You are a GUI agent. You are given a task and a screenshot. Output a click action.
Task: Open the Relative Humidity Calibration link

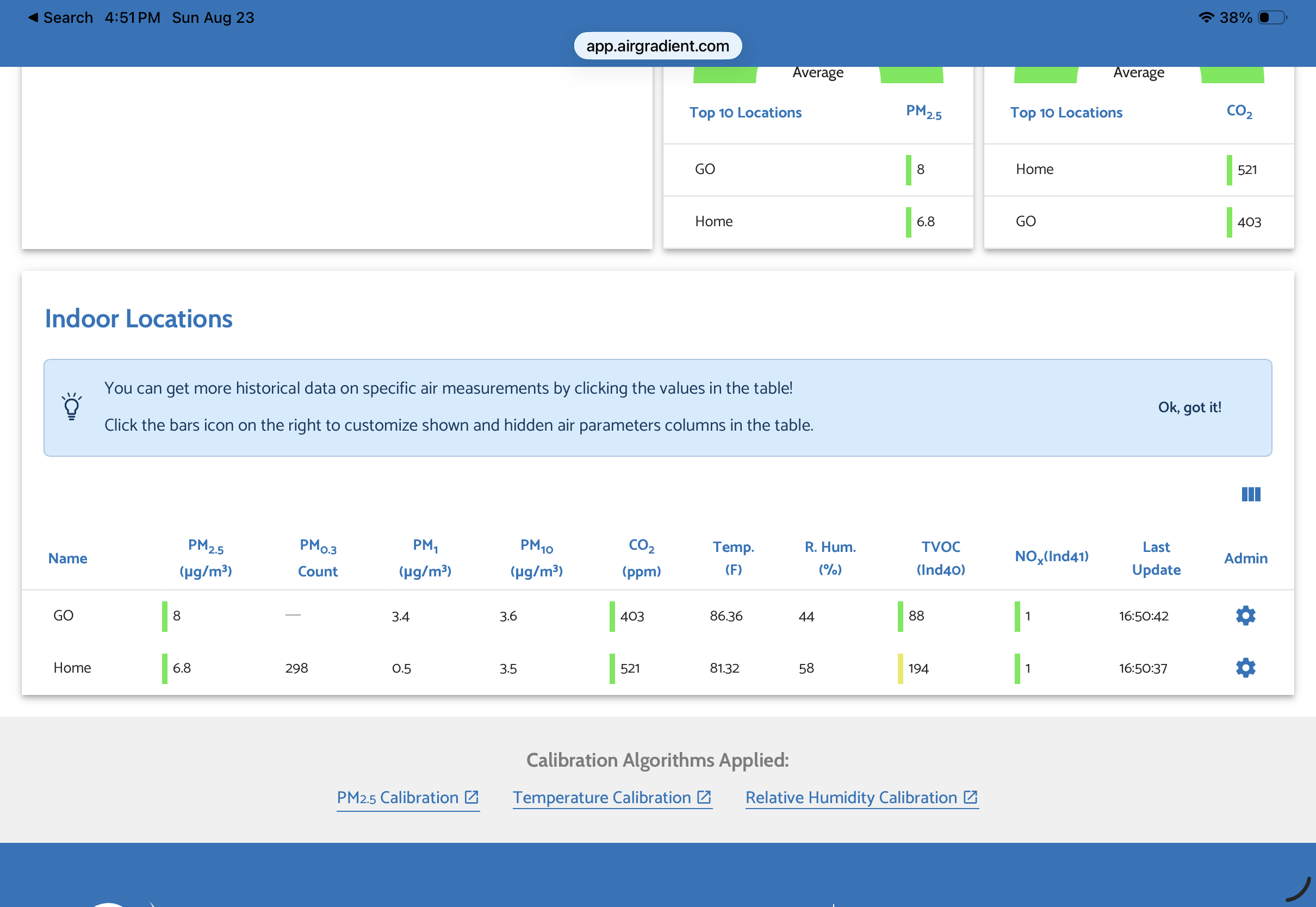coord(861,797)
